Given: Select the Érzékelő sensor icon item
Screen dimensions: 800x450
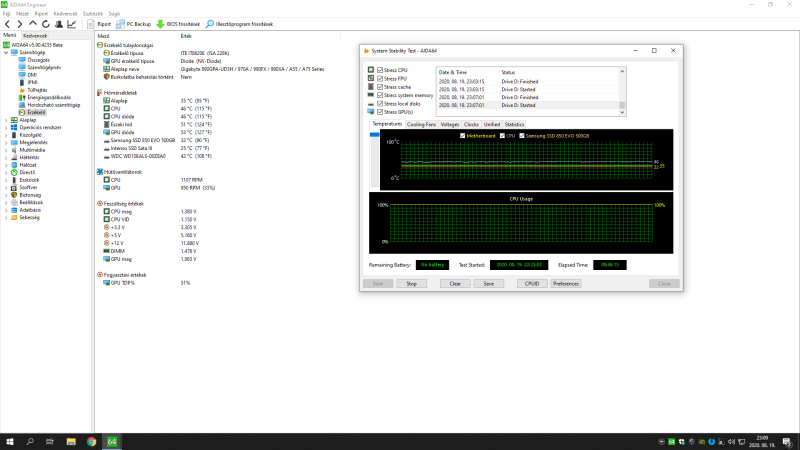Looking at the screenshot, I should pos(22,112).
